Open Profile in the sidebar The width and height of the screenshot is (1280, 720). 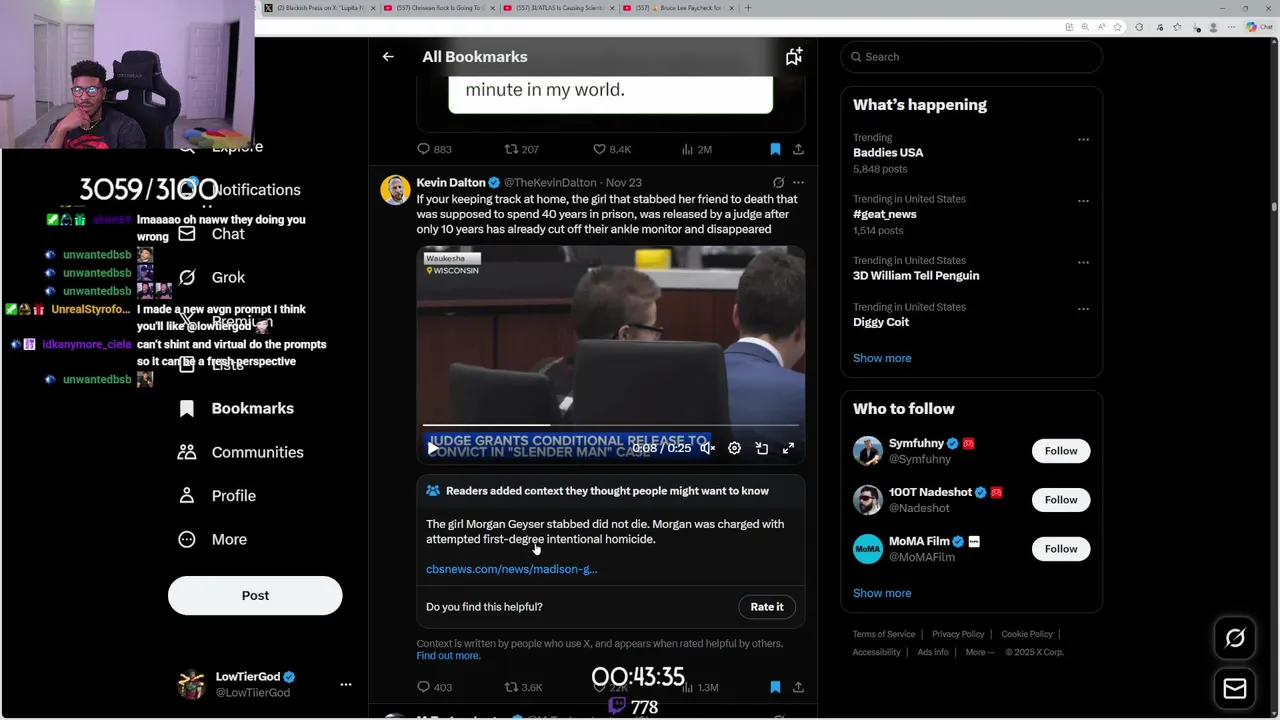pyautogui.click(x=217, y=496)
